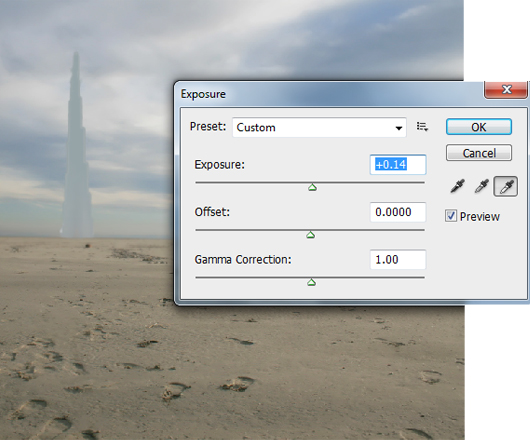The image size is (530, 440).
Task: Confirm with the OK button
Action: click(479, 127)
